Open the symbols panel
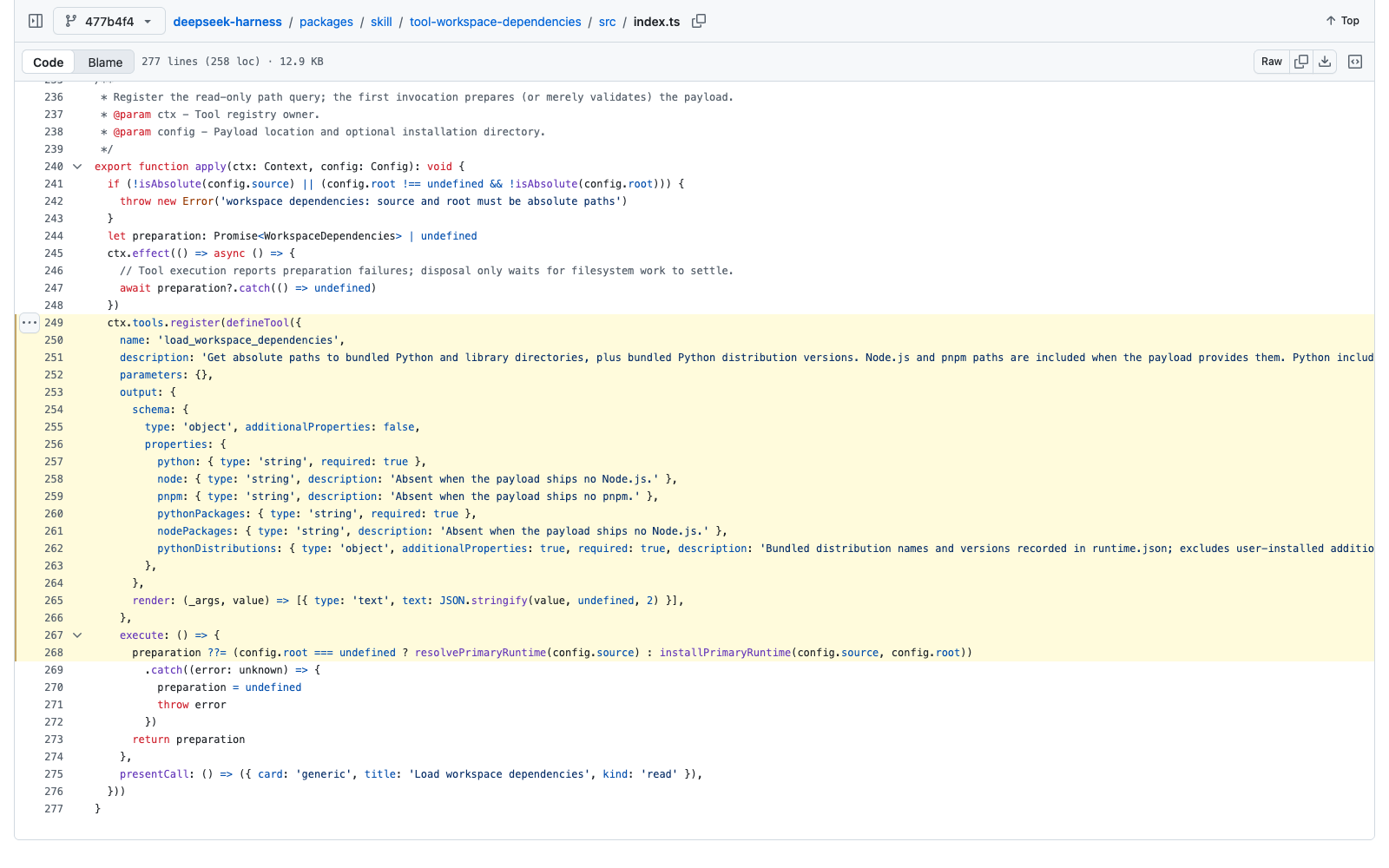The width and height of the screenshot is (1389, 868). [x=1355, y=62]
